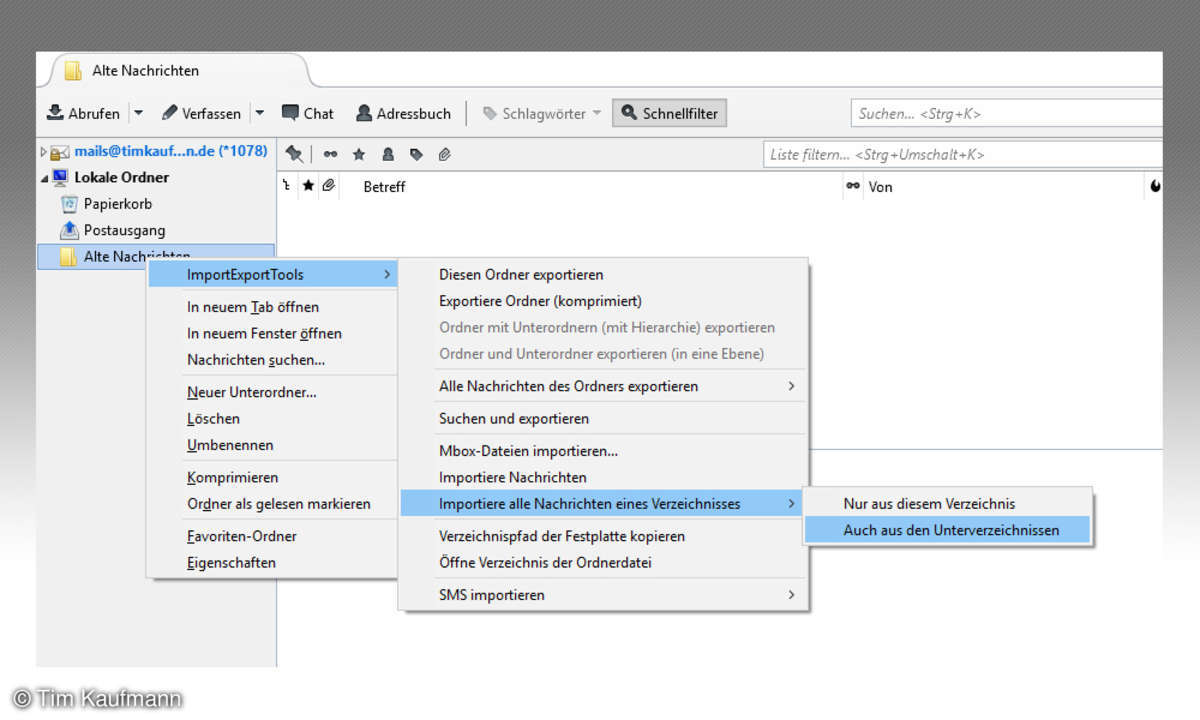Screen dimensions: 1200x720
Task: Sort by the Betreff column header
Action: coord(384,187)
